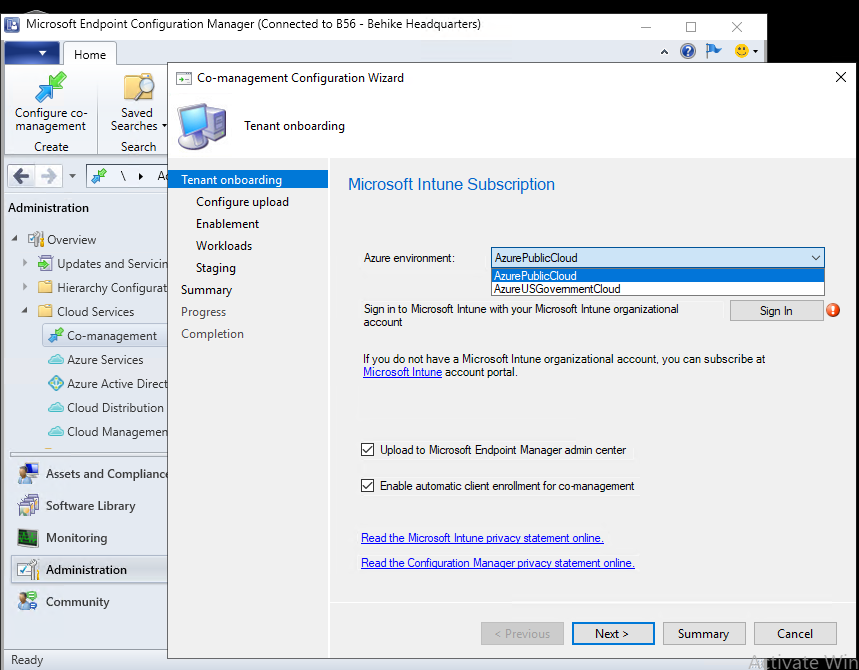Click the help question mark icon
This screenshot has width=859, height=670.
click(688, 51)
